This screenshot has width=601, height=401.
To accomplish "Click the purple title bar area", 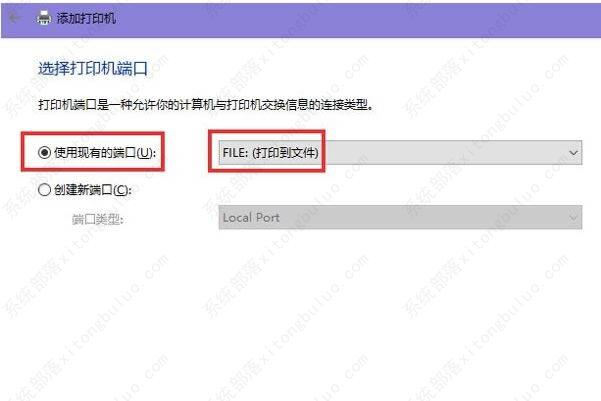I will coord(345,19).
